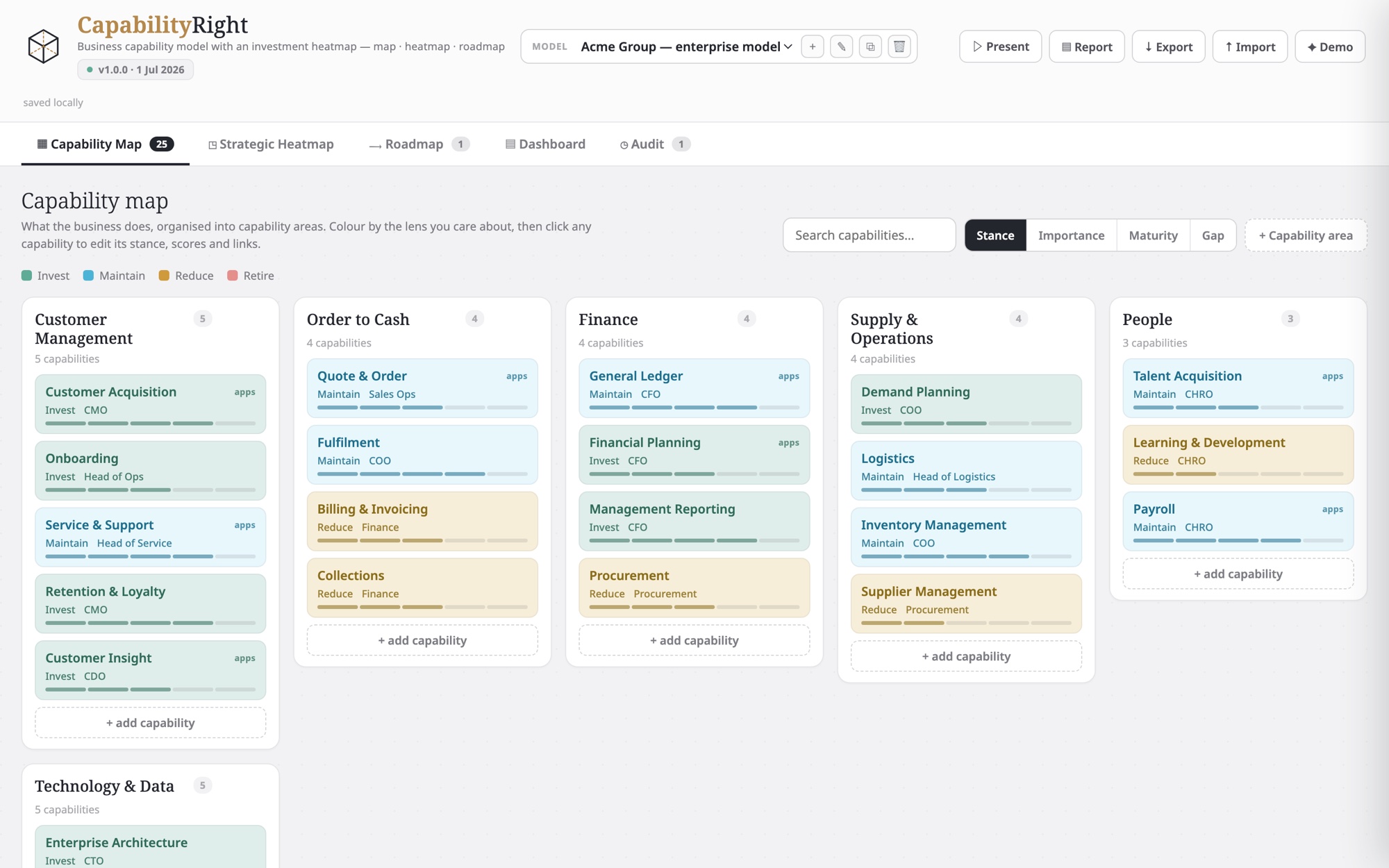Click the CapabilityRight cube logo
Screen dimensions: 1389x868
click(43, 47)
